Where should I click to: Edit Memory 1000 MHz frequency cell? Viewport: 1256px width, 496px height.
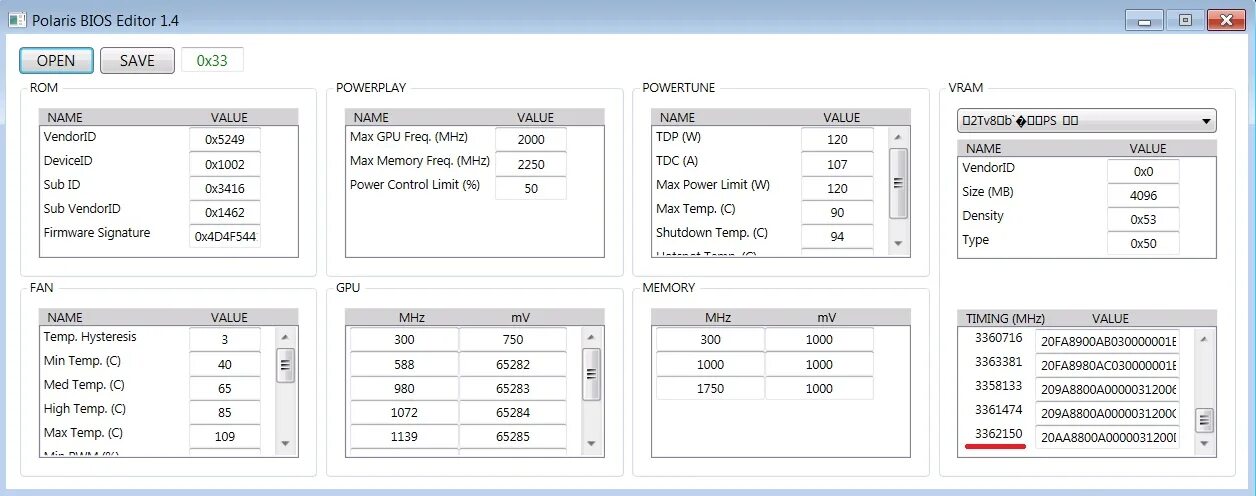[x=710, y=364]
